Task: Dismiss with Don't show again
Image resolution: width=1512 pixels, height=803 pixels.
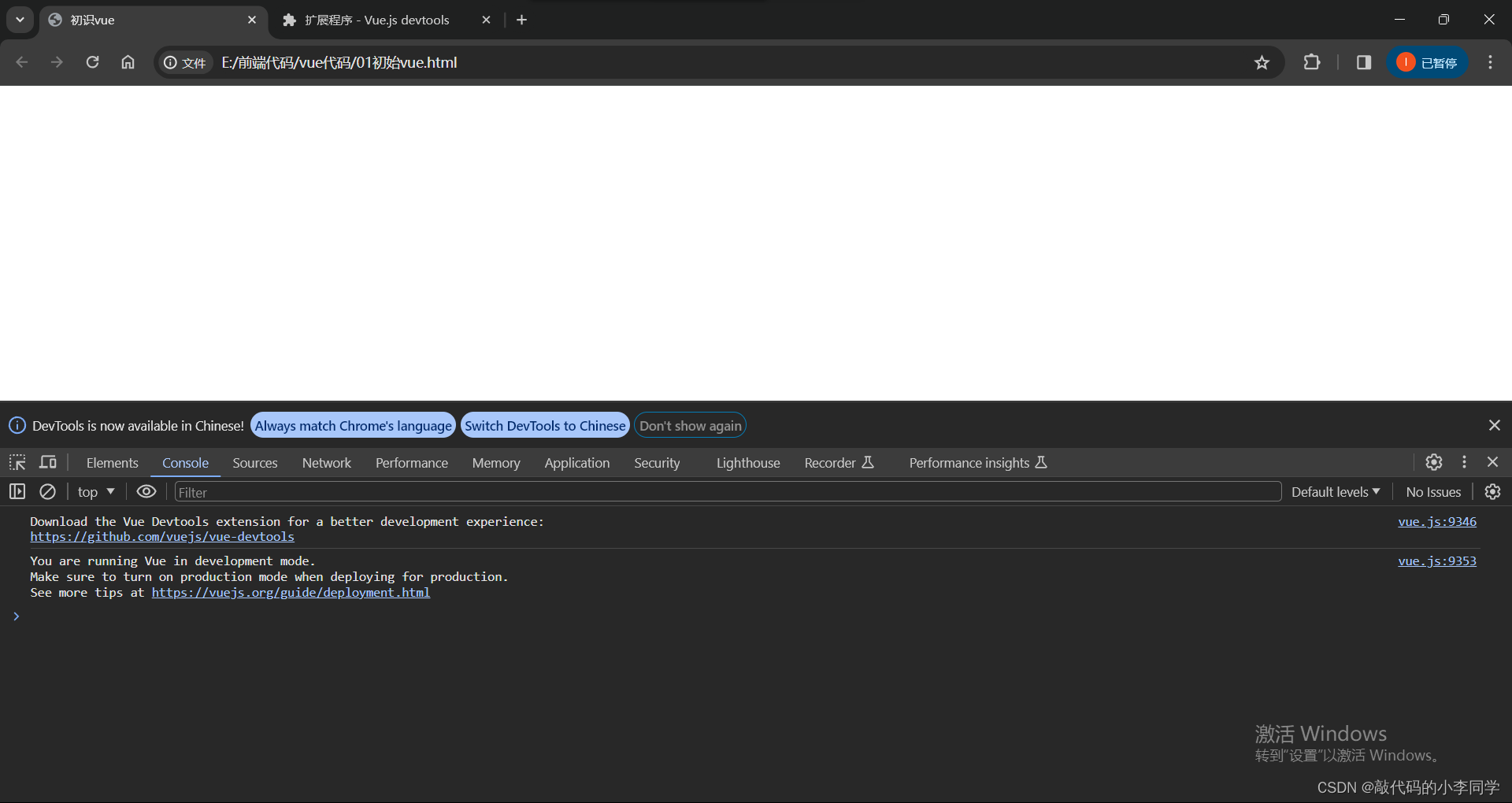Action: (x=690, y=425)
